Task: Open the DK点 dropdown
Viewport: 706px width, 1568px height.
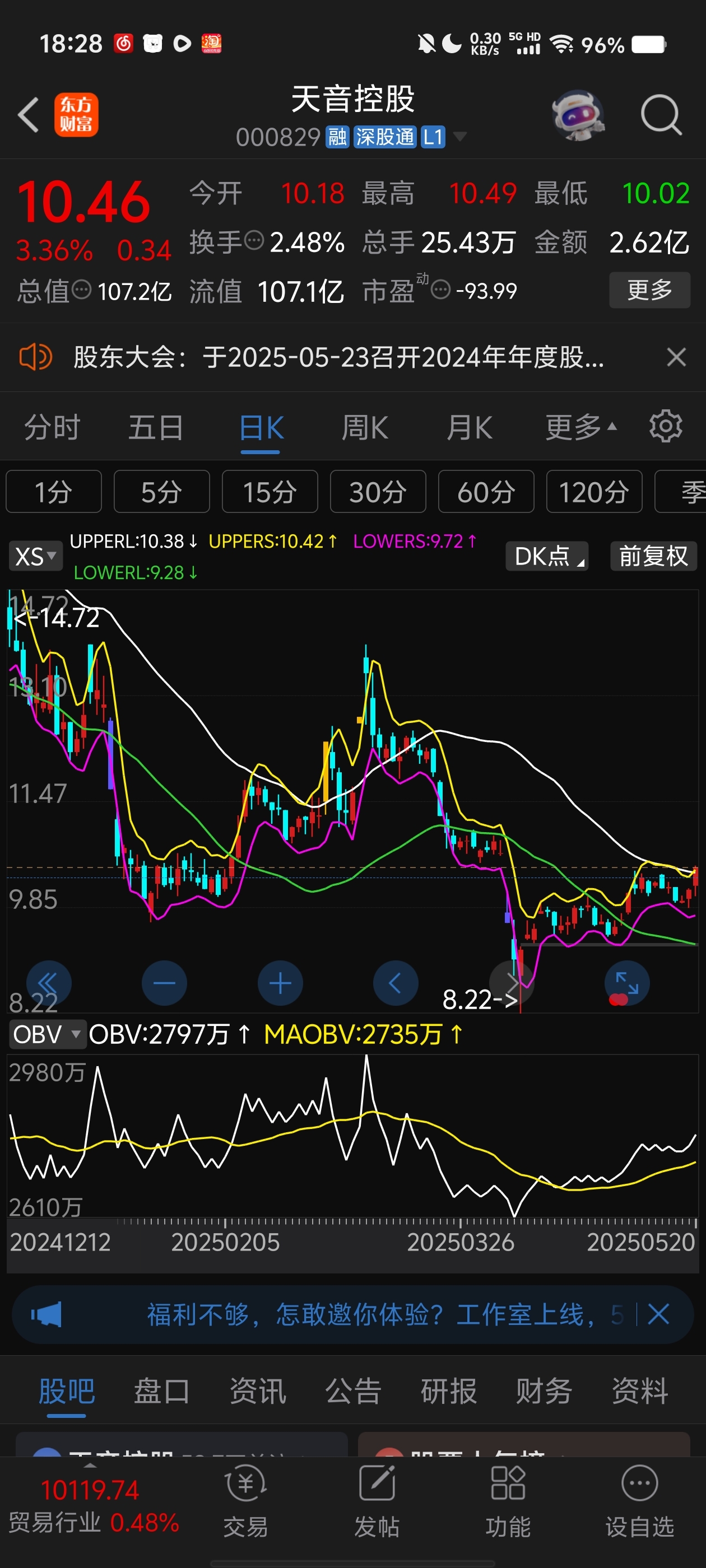Action: 547,556
